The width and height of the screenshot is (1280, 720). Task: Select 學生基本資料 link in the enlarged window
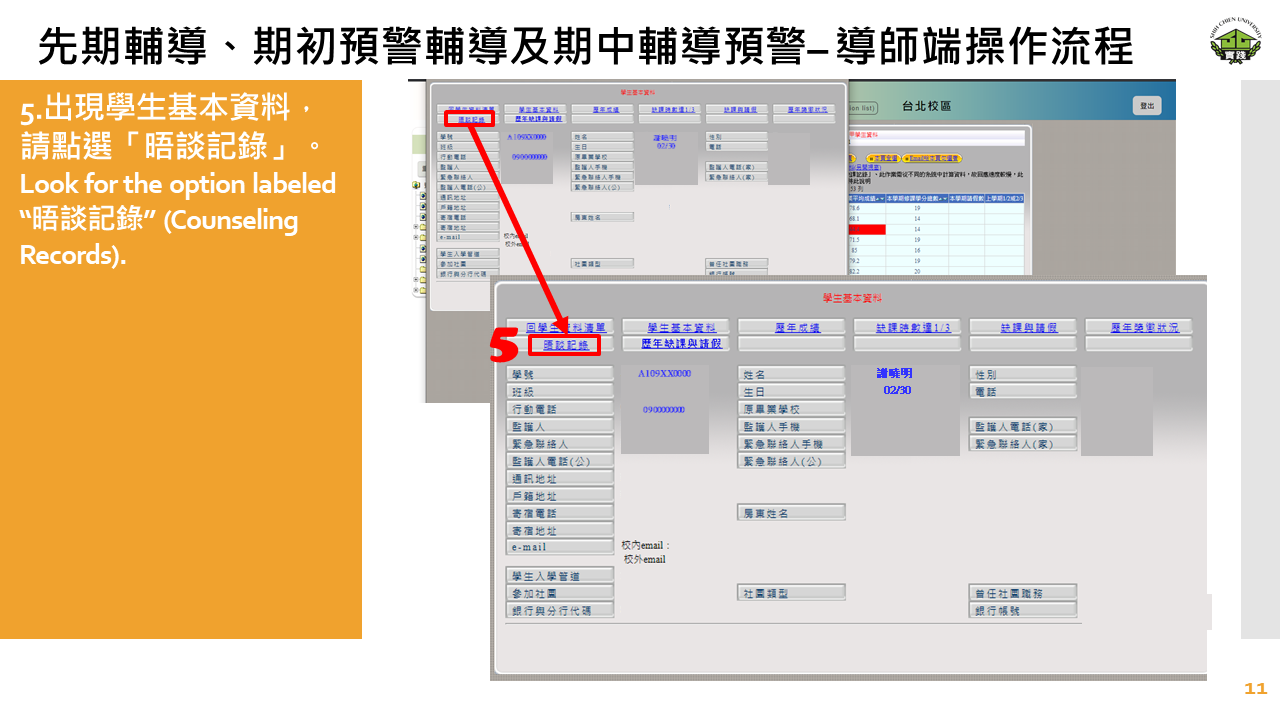681,327
